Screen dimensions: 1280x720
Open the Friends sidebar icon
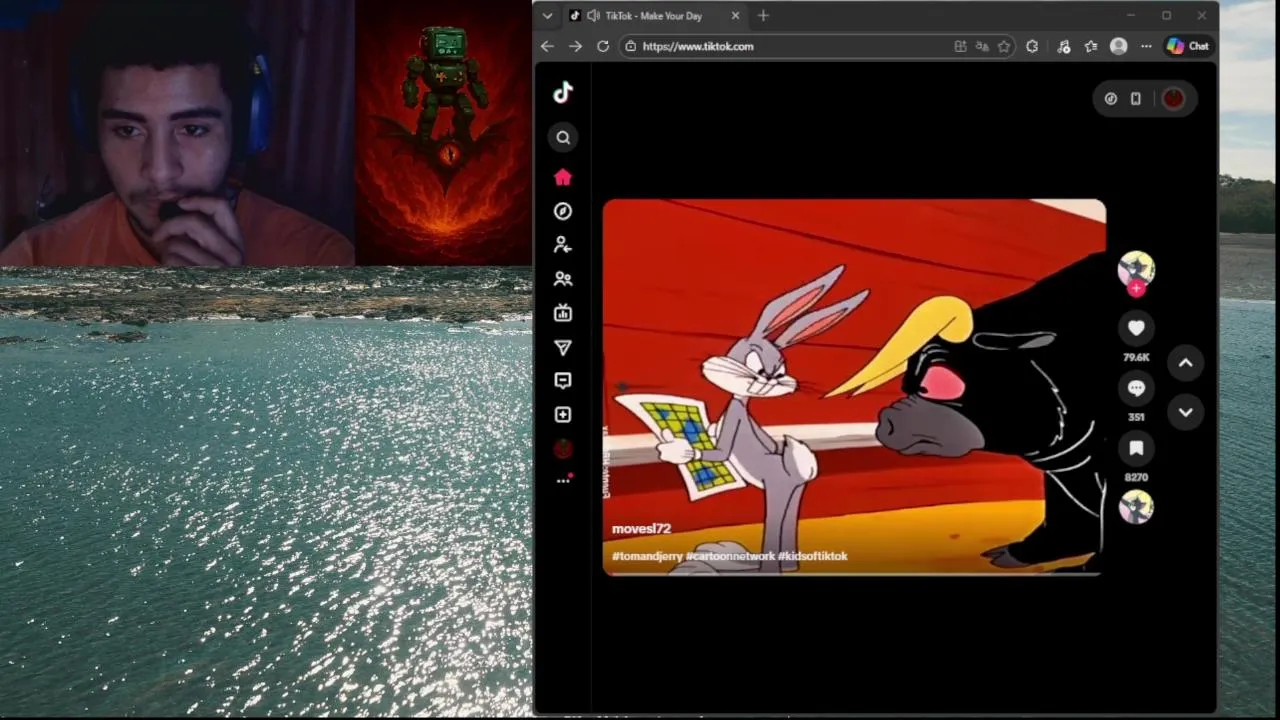pos(563,279)
